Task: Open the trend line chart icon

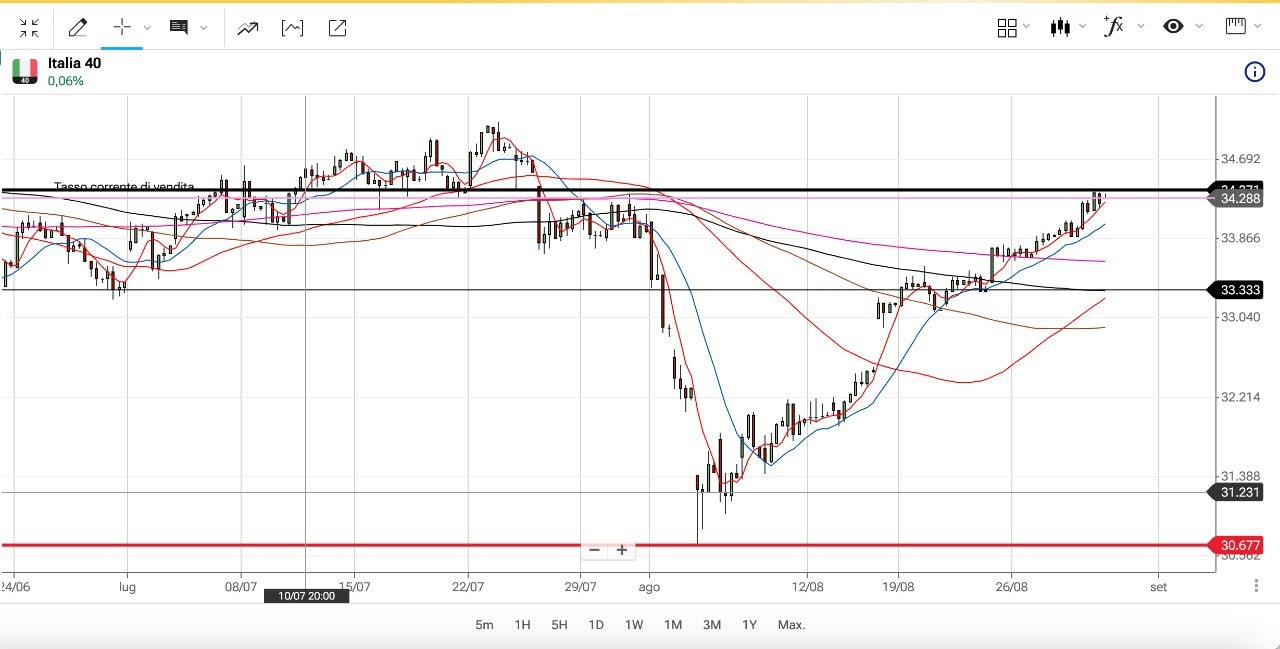Action: click(x=247, y=28)
